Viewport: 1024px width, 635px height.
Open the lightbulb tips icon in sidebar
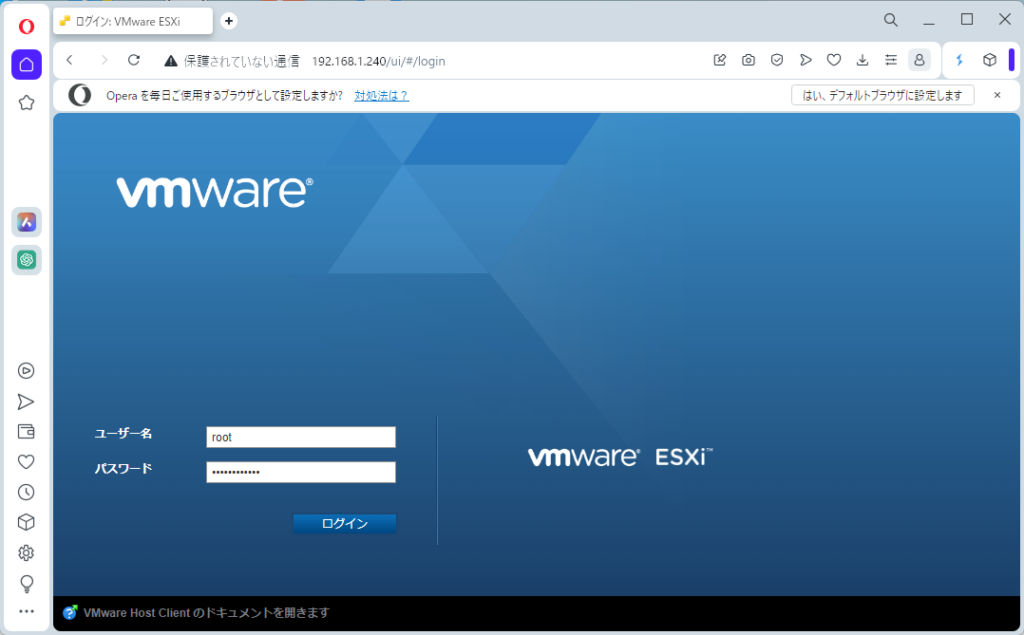pyautogui.click(x=26, y=583)
